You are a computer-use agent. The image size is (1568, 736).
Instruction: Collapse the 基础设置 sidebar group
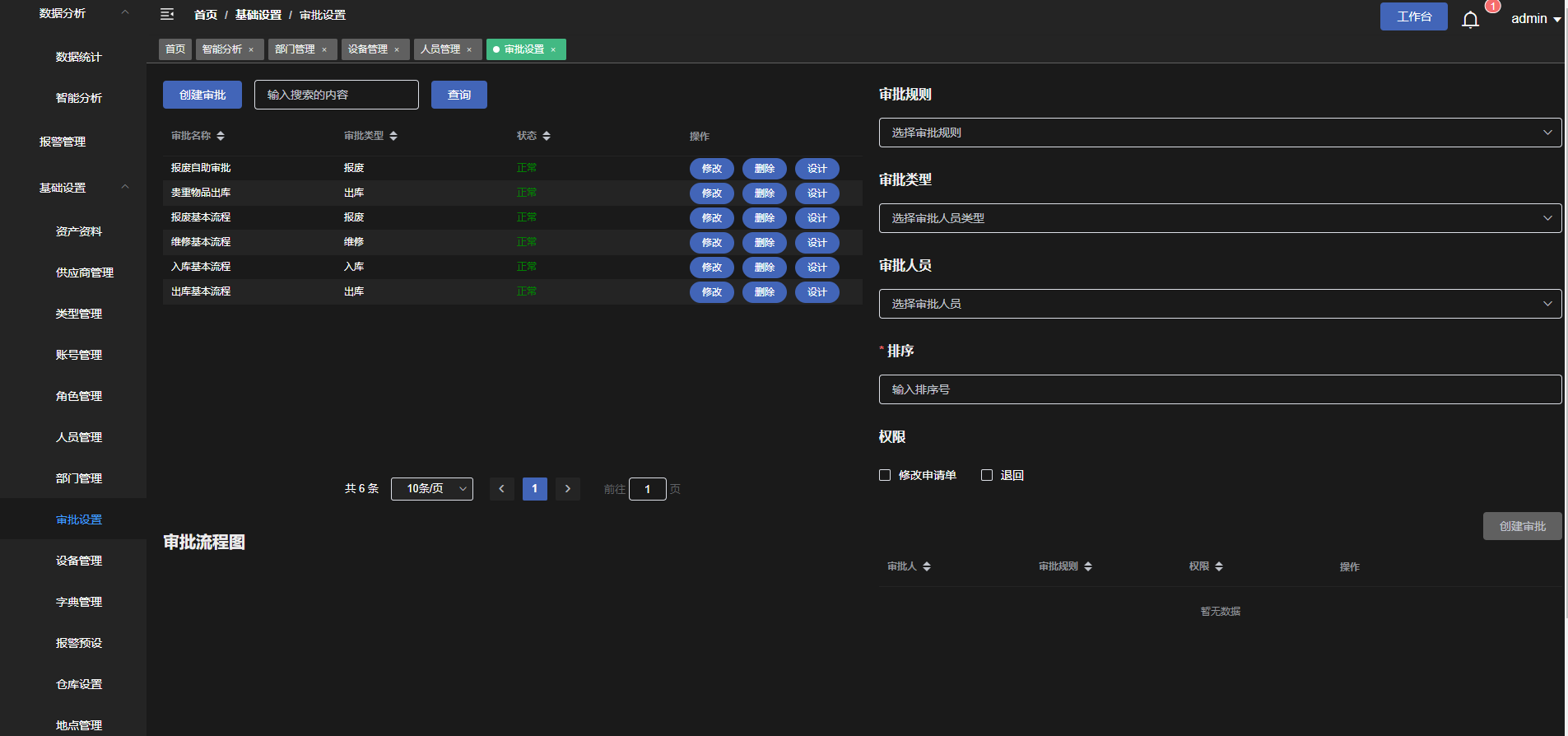click(x=125, y=187)
